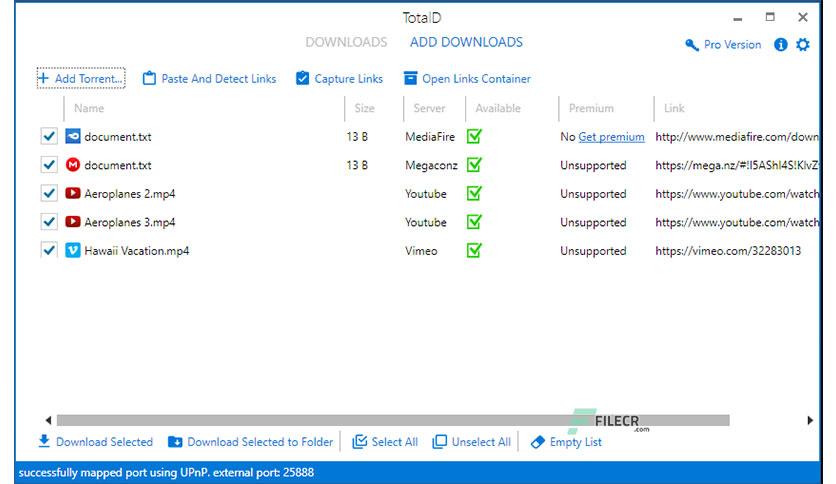Click the Vimeo server cell
The width and height of the screenshot is (836, 484).
pyautogui.click(x=421, y=251)
